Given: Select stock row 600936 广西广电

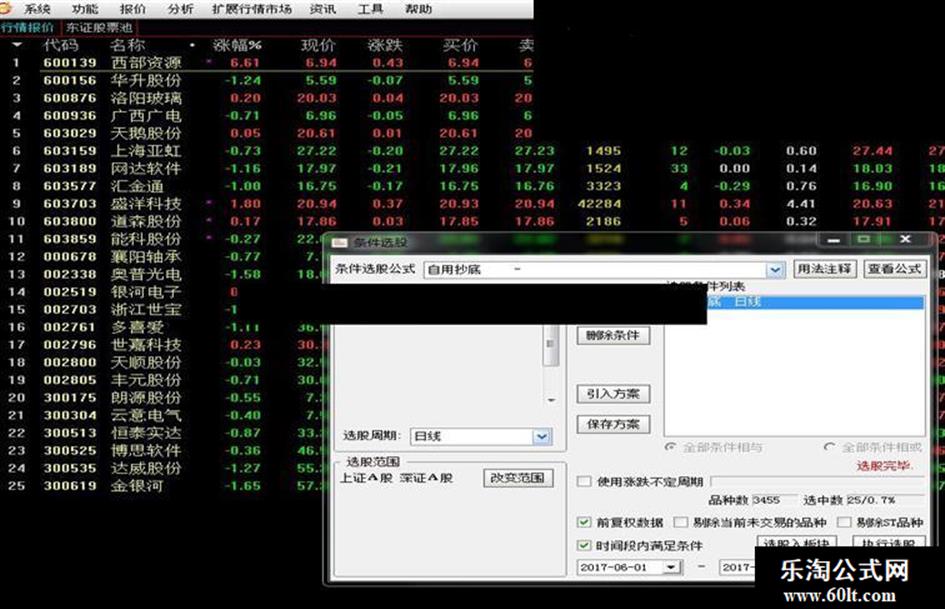Looking at the screenshot, I should [266, 115].
